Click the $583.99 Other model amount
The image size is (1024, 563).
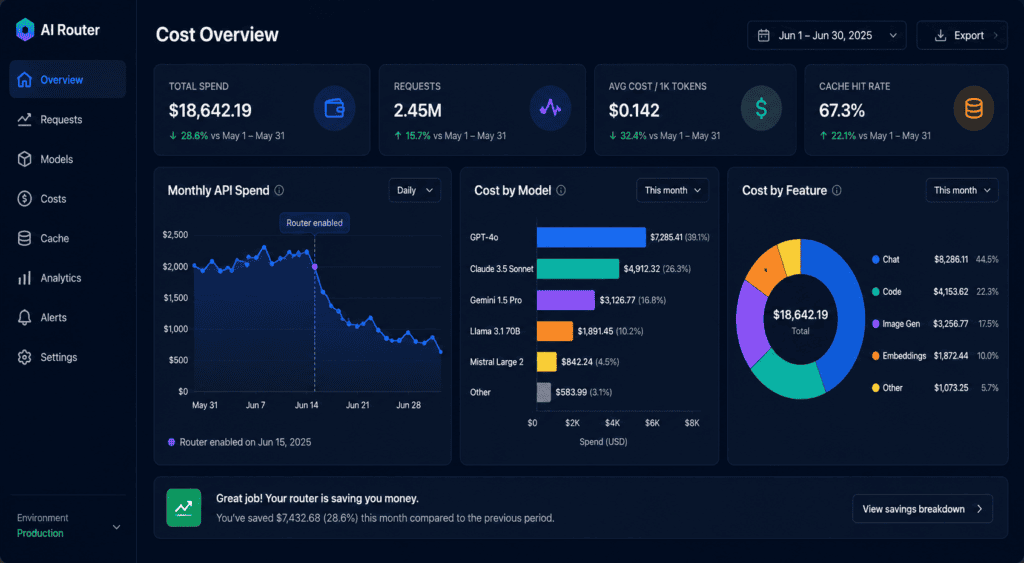click(571, 392)
